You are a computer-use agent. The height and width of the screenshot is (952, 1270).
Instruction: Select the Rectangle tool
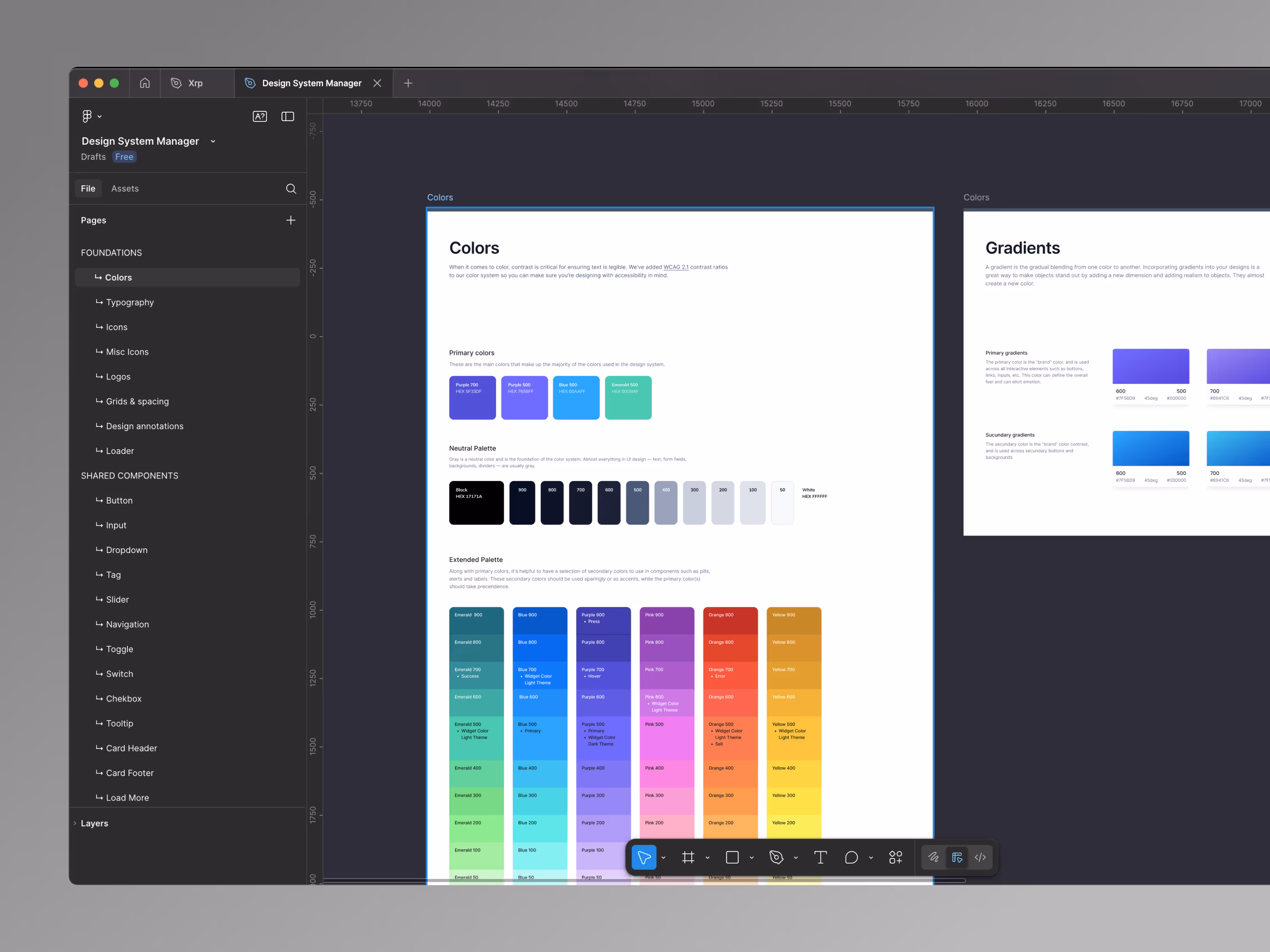click(732, 857)
